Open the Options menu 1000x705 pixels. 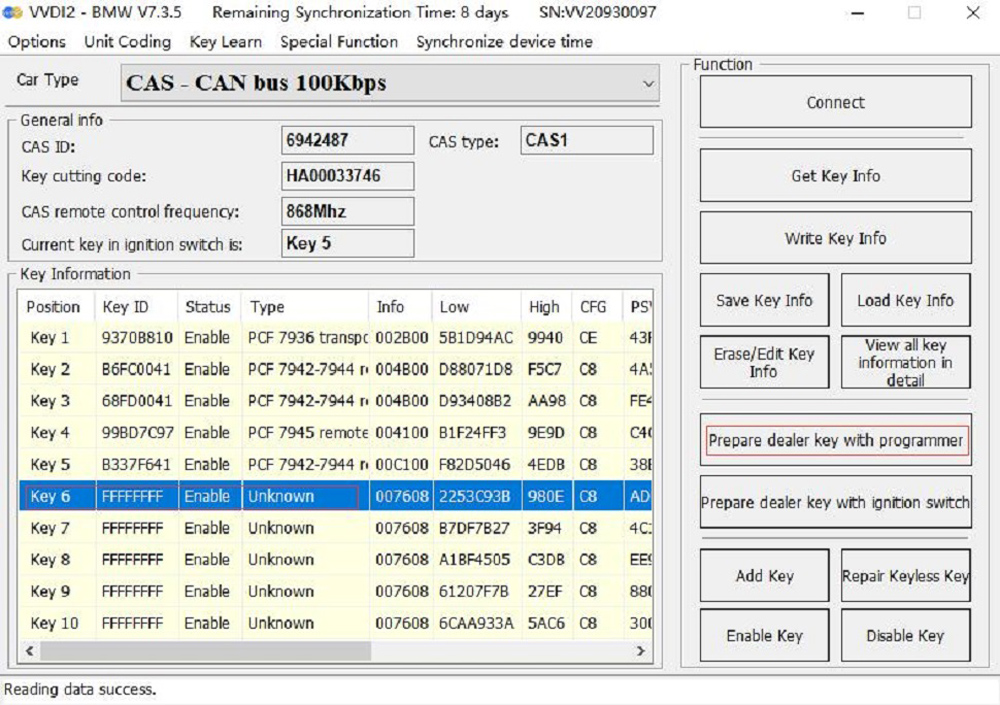pos(36,42)
